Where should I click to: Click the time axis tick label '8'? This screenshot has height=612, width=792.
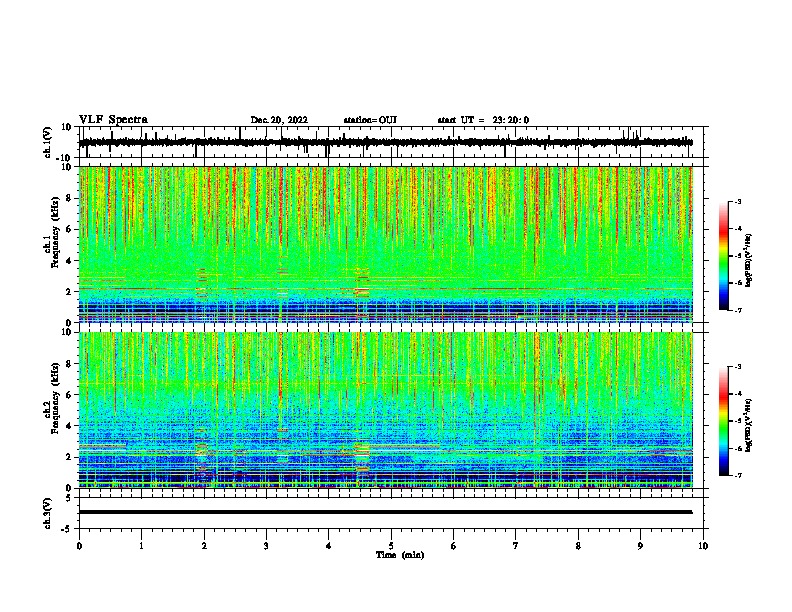578,546
